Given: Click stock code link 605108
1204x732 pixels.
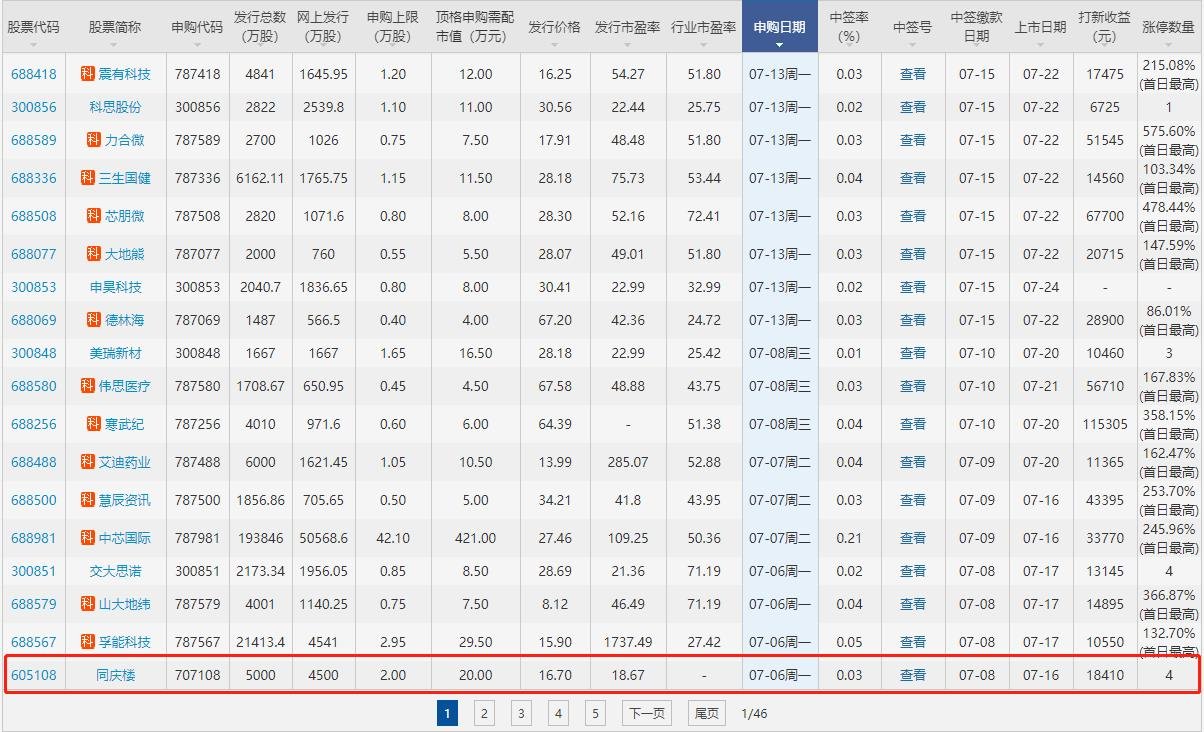Looking at the screenshot, I should (x=34, y=674).
